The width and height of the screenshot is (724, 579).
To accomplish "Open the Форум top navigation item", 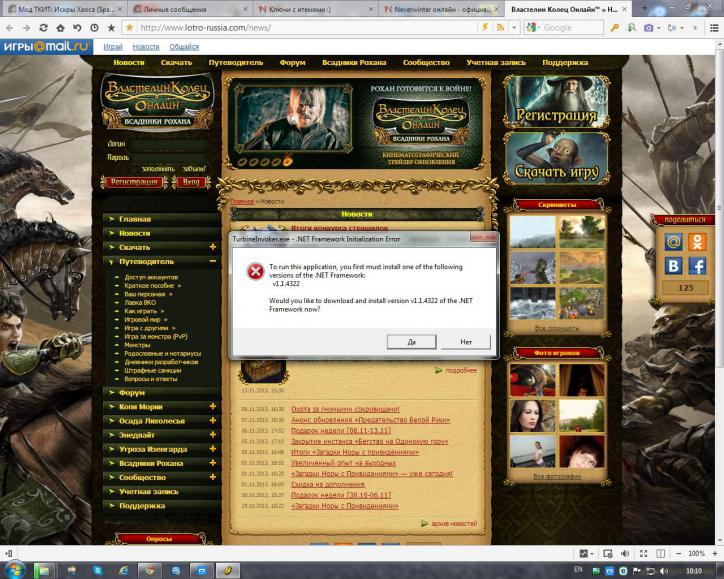I will 292,62.
